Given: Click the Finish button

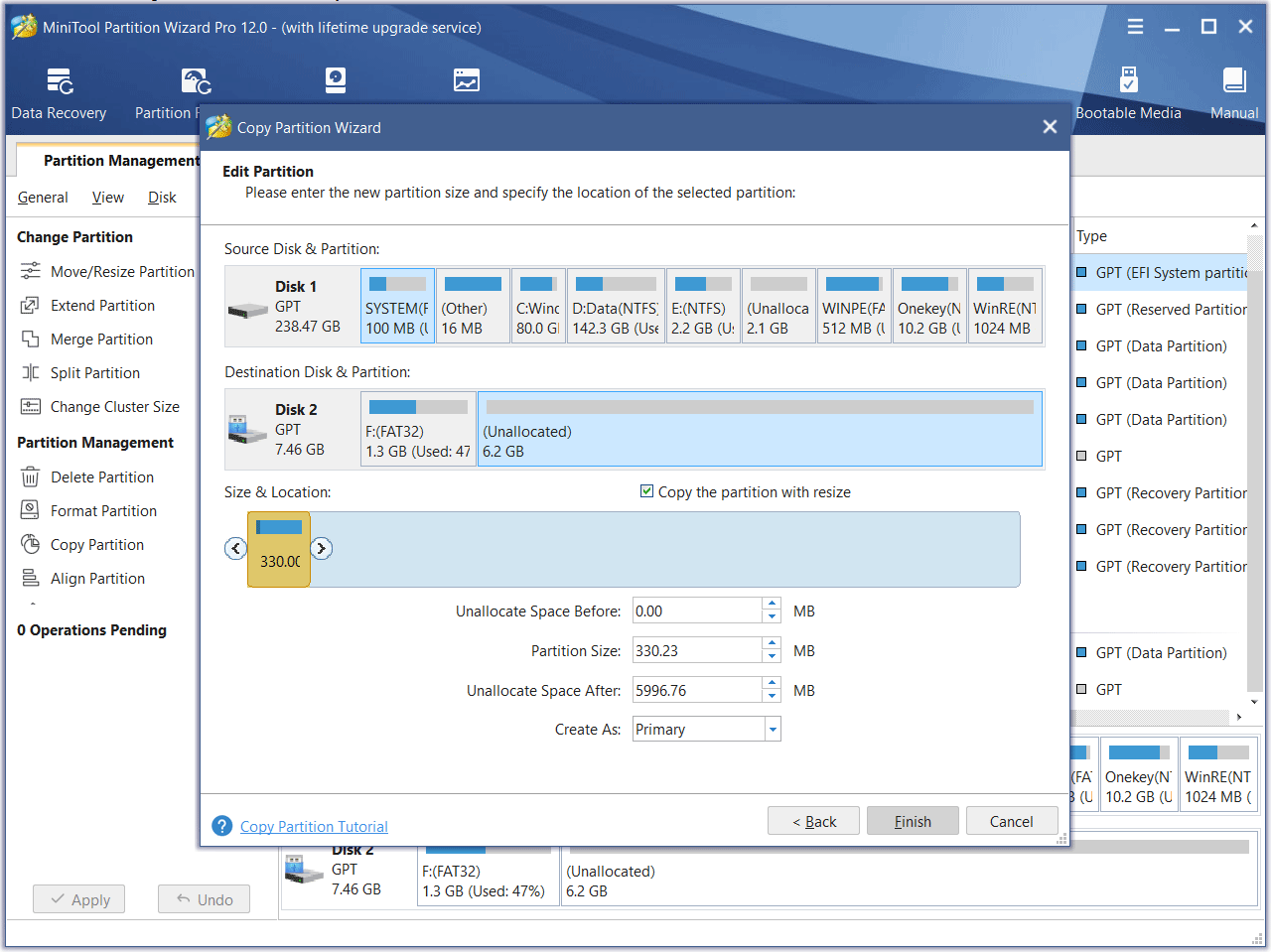Looking at the screenshot, I should (x=913, y=821).
